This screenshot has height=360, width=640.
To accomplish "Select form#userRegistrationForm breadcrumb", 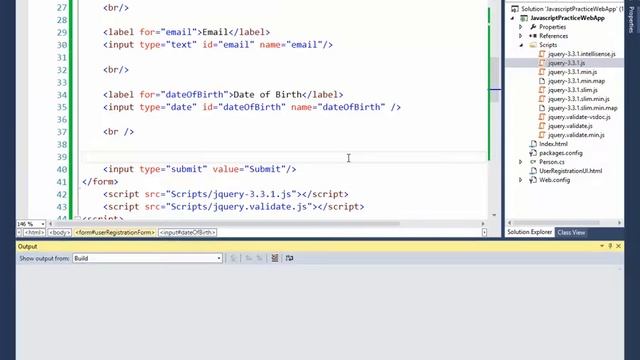I will point(115,232).
